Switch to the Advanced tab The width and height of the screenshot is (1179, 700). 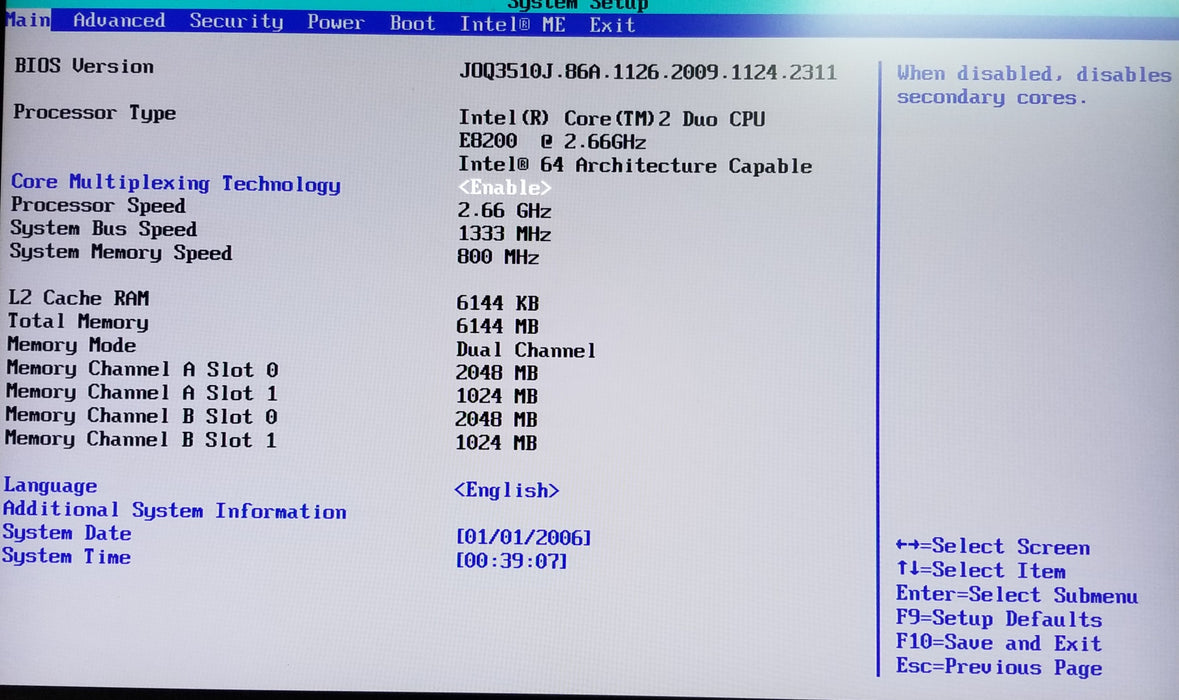[119, 20]
